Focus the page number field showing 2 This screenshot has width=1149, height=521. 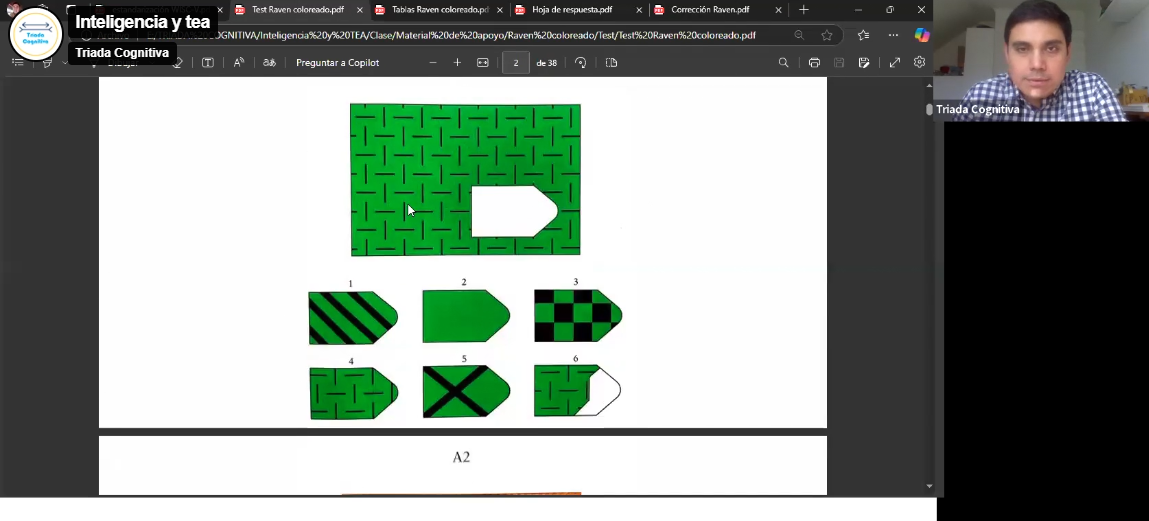pyautogui.click(x=516, y=63)
